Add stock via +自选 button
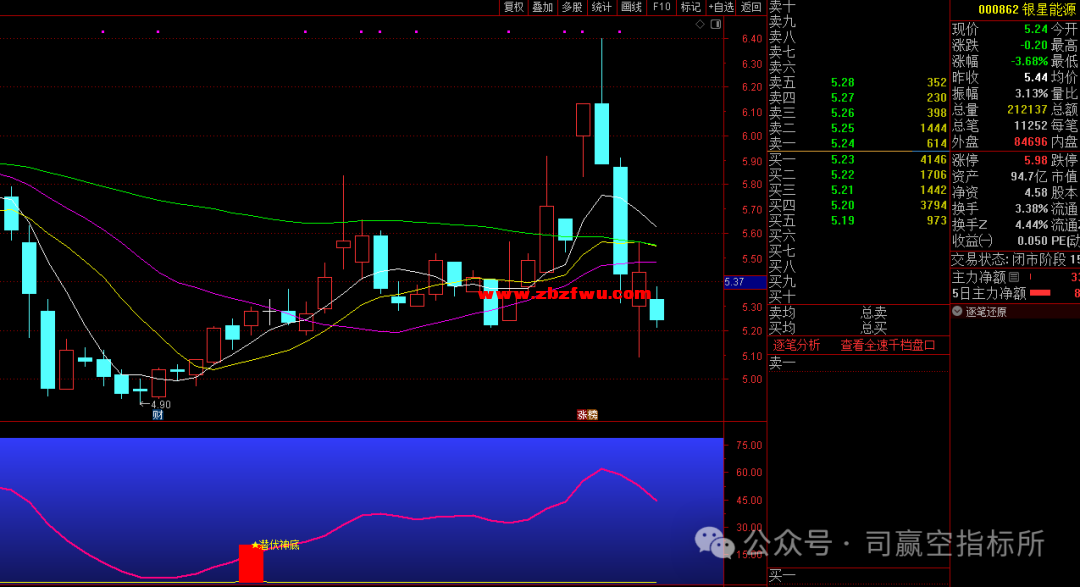The height and width of the screenshot is (587, 1080). click(721, 7)
